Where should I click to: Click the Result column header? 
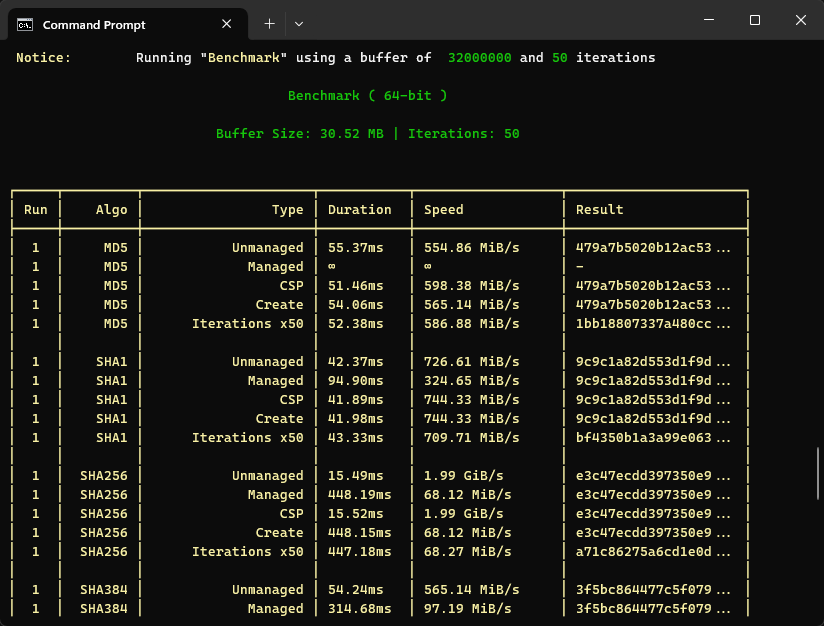click(x=600, y=210)
